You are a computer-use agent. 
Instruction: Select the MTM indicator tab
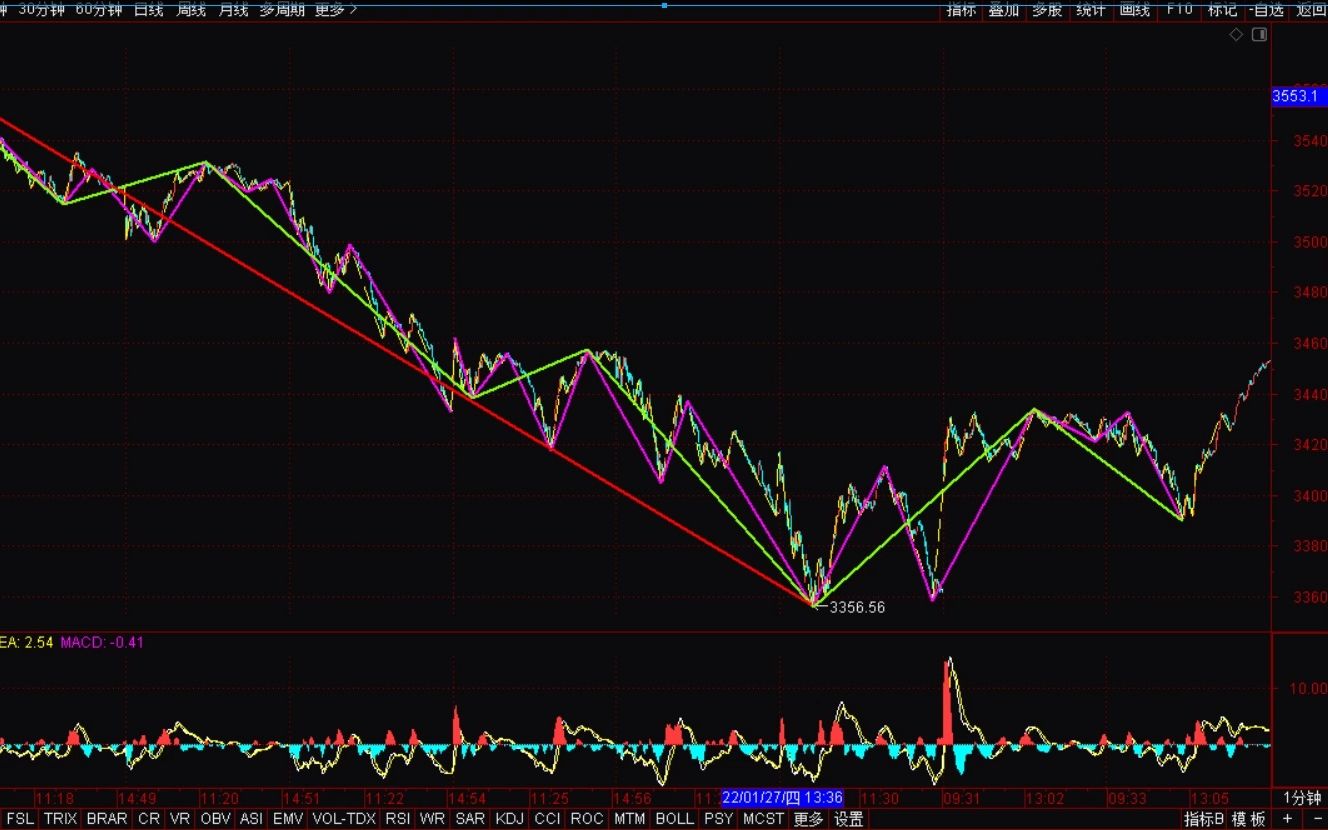point(629,819)
